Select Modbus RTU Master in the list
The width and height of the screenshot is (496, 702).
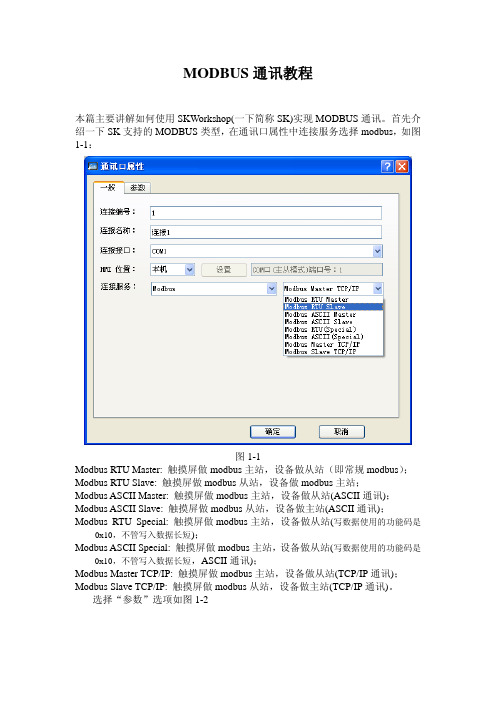coord(334,300)
